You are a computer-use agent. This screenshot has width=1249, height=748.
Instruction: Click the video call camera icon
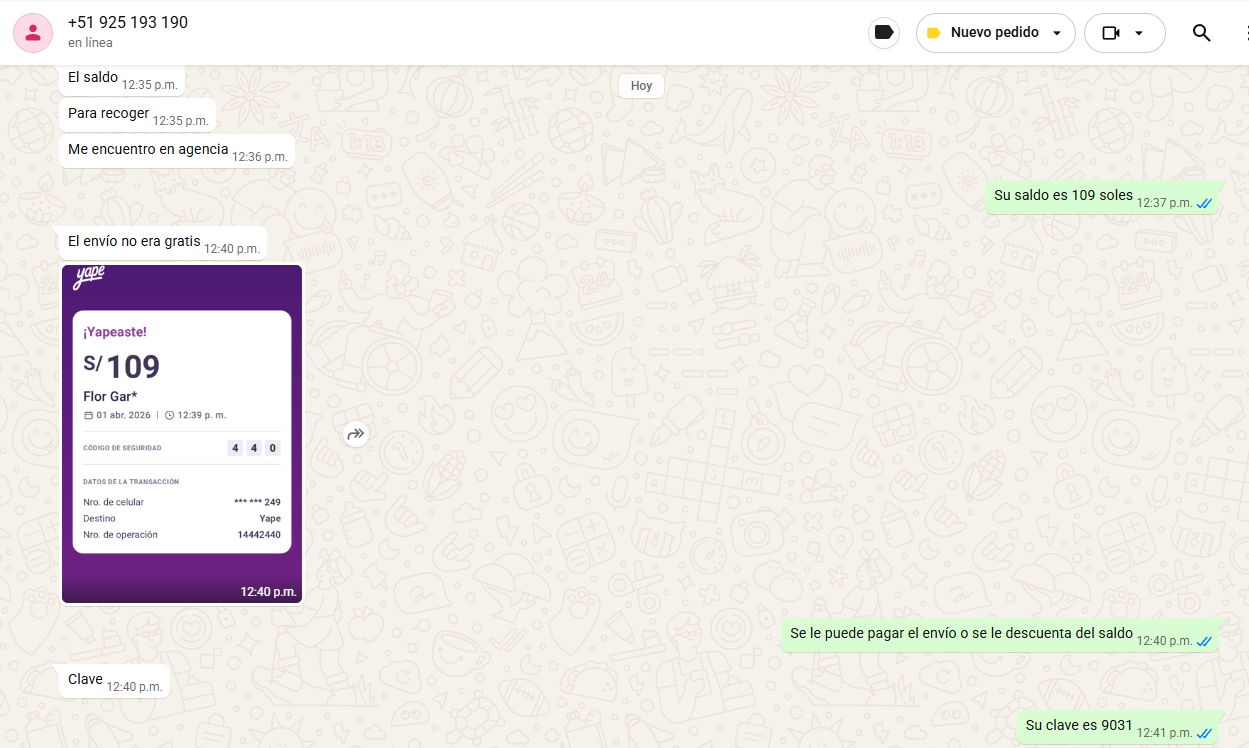1110,33
